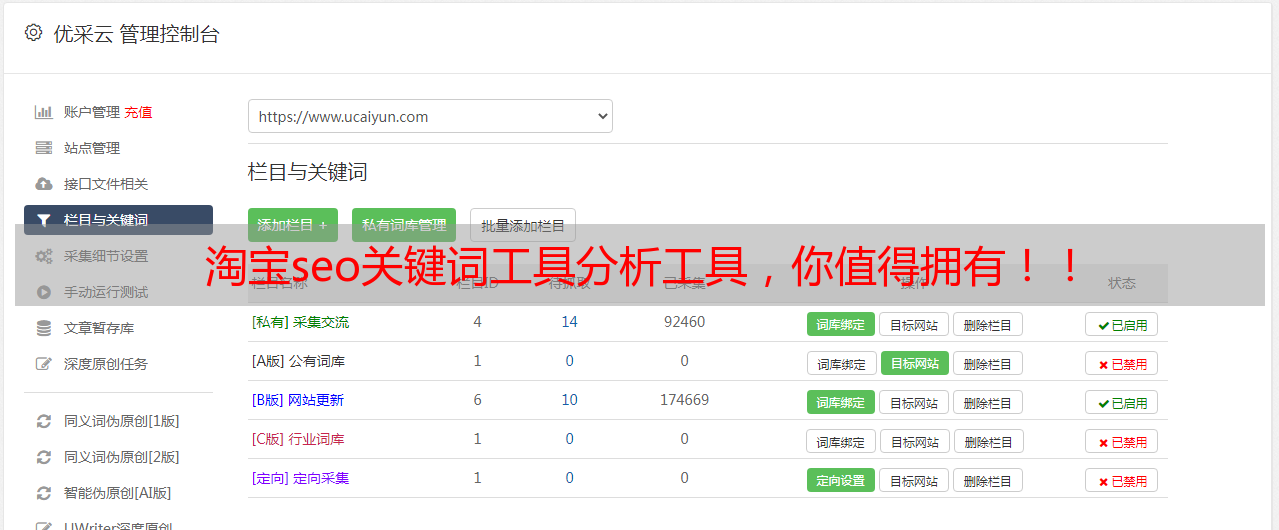Click the refresh icon of 同义词伪原创[1版]
The width and height of the screenshot is (1279, 530).
[x=43, y=421]
